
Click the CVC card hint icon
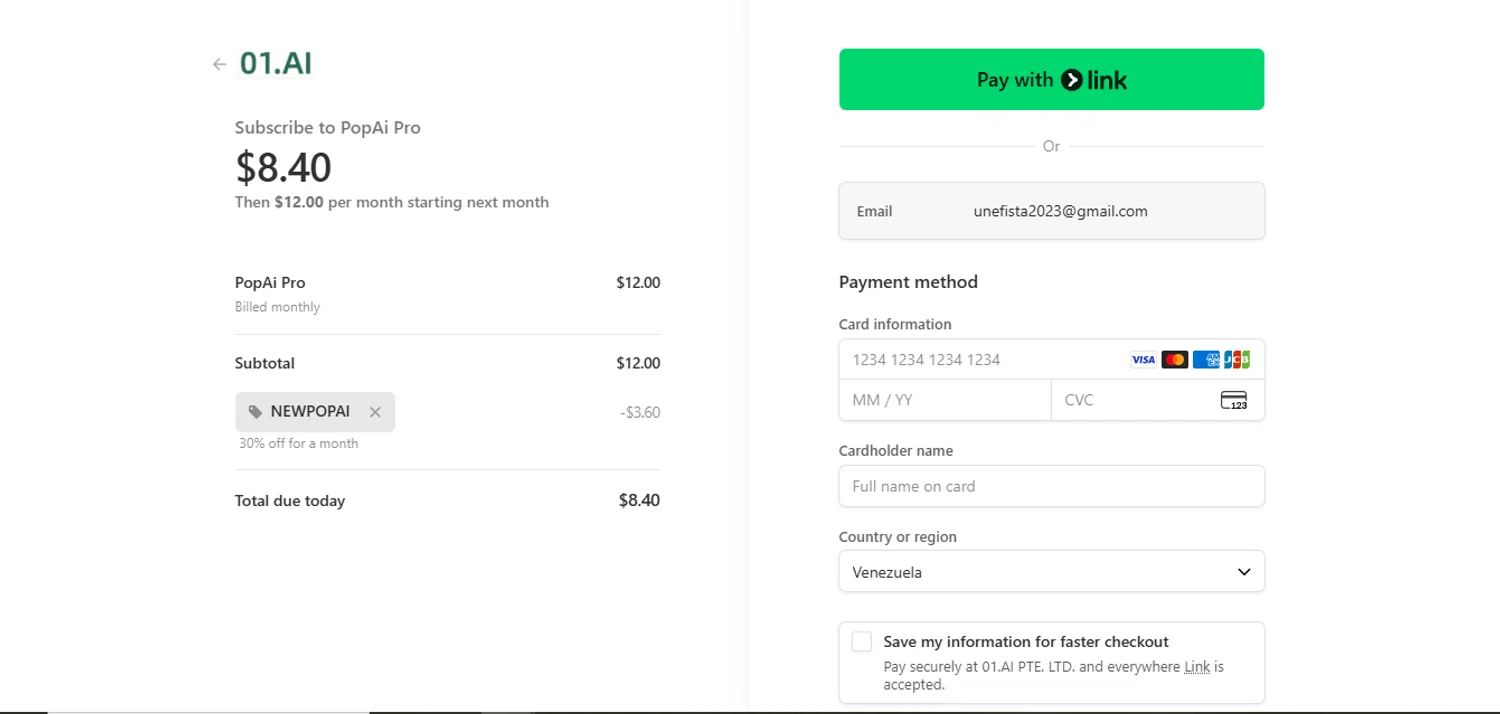pyautogui.click(x=1234, y=400)
